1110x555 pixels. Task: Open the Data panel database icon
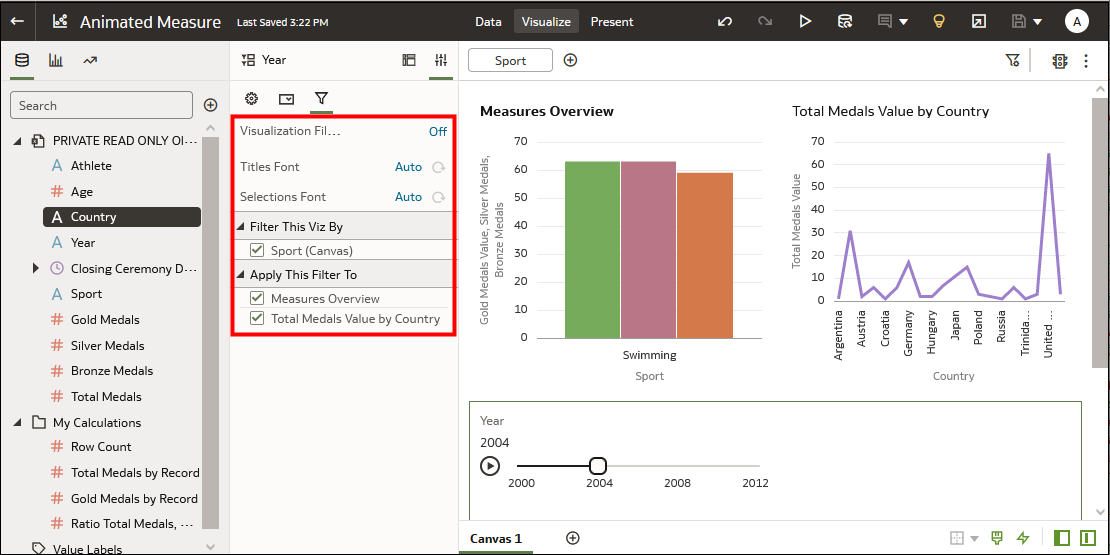(23, 60)
